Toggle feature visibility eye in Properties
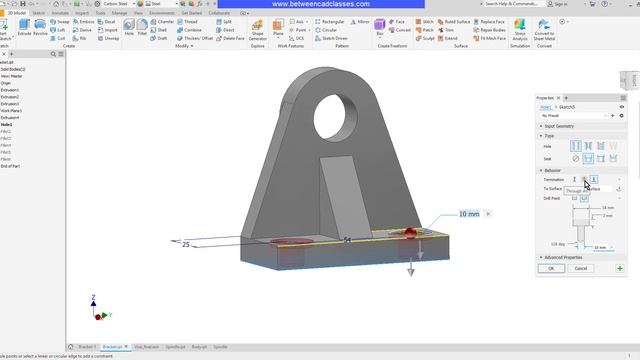The width and height of the screenshot is (640, 360). pos(622,107)
